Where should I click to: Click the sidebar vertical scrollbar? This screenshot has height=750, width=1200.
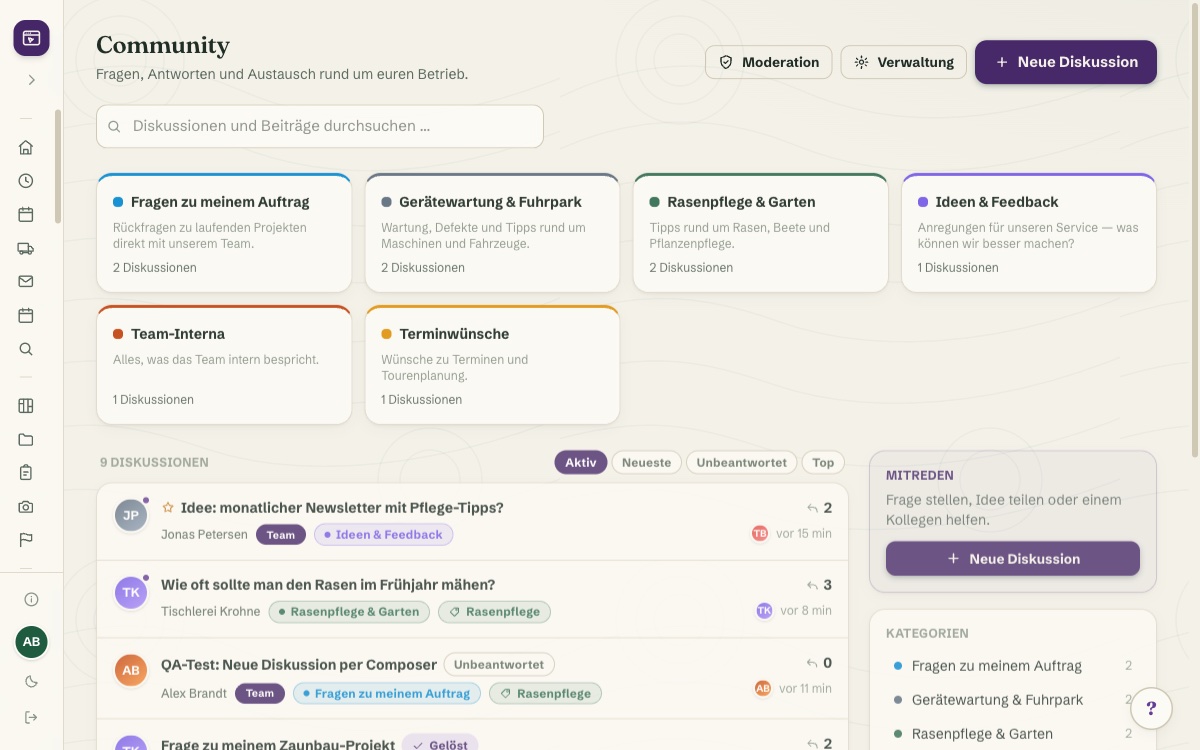coord(58,166)
